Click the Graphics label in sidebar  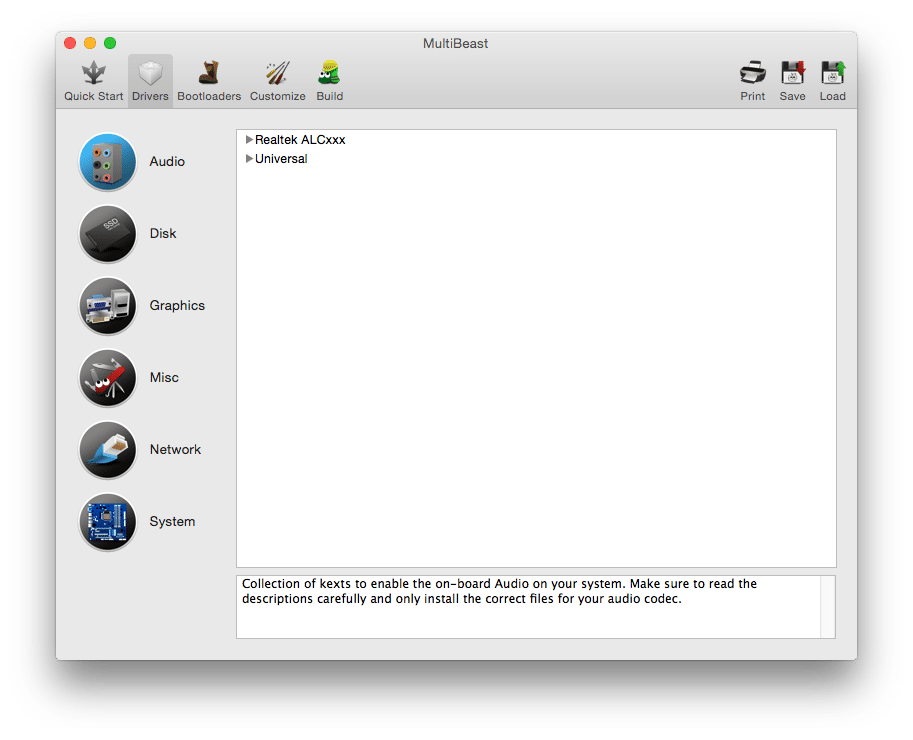pos(177,306)
